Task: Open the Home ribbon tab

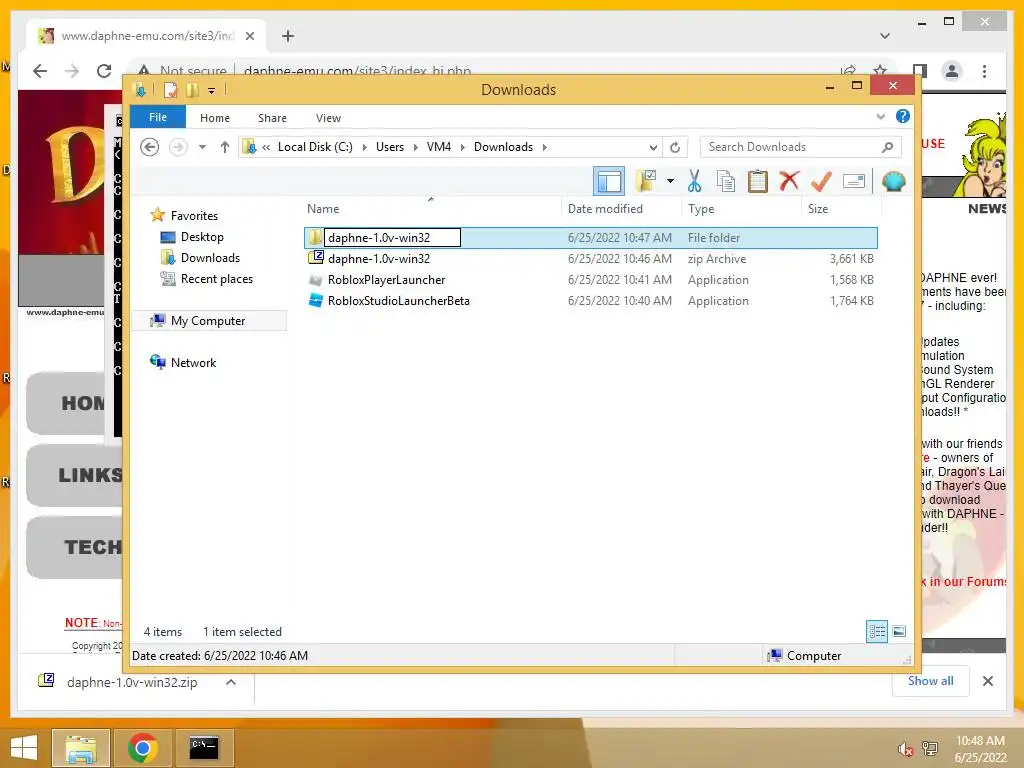Action: point(215,118)
